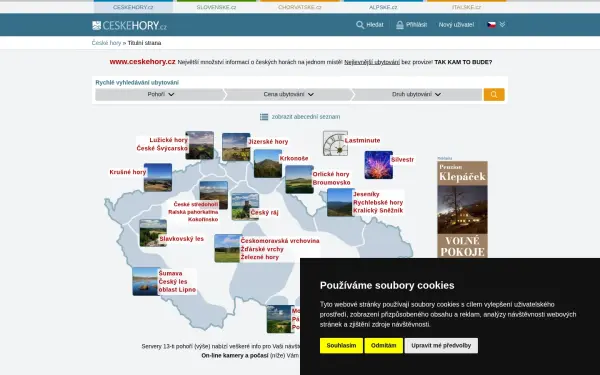Click the Krkonoše label

[294, 158]
